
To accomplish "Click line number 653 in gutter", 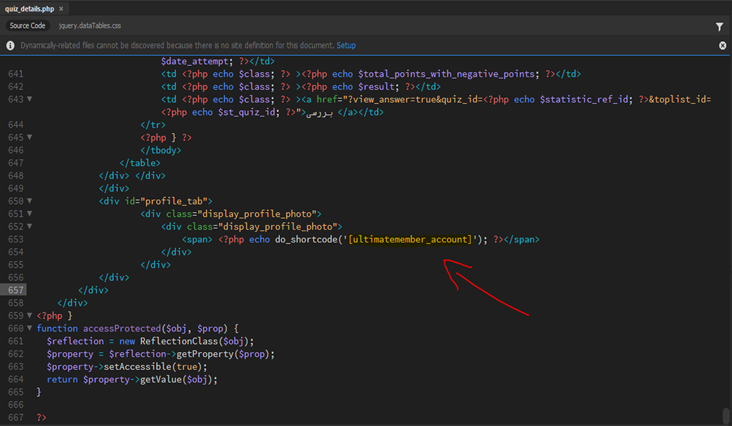I will tap(15, 239).
